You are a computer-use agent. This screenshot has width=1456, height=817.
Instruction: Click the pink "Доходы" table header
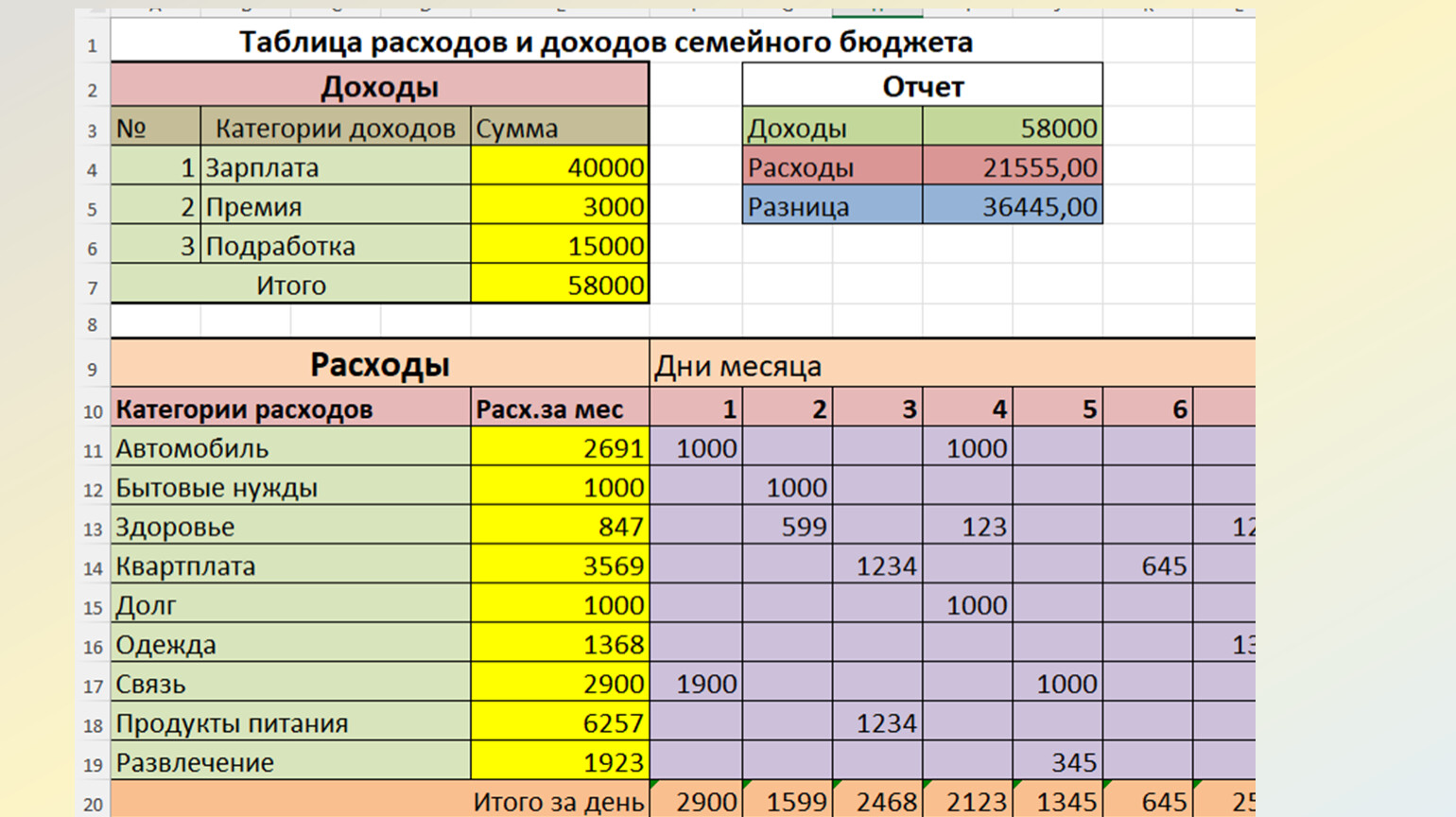point(379,87)
